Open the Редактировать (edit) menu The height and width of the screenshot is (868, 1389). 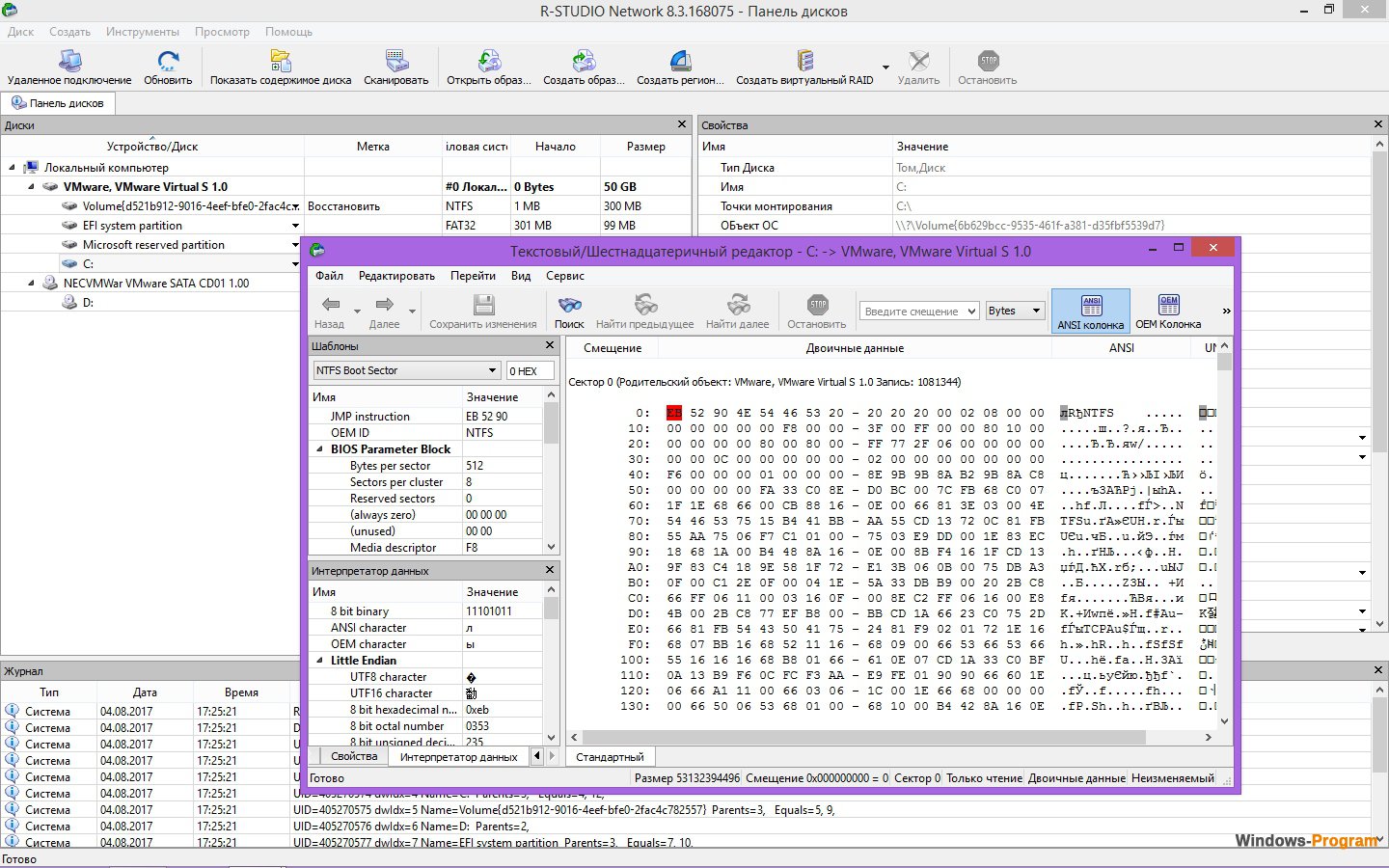tap(396, 276)
